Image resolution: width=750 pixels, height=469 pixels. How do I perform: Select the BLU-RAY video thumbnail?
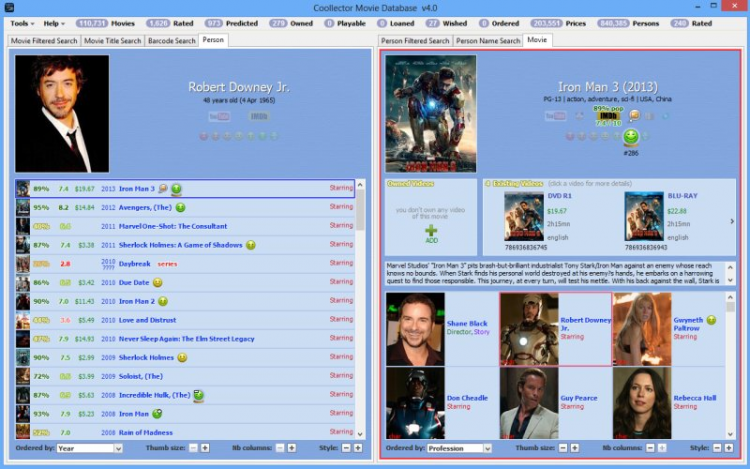click(x=644, y=217)
